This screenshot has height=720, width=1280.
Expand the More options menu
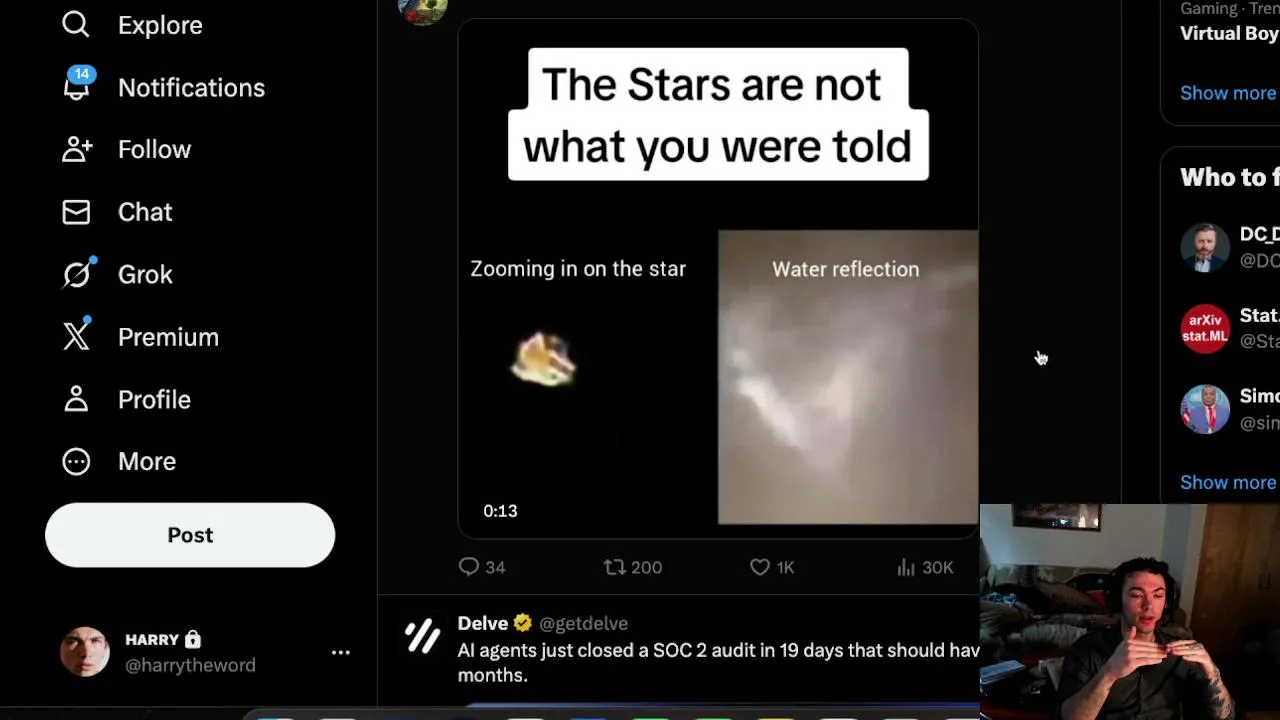tap(76, 461)
